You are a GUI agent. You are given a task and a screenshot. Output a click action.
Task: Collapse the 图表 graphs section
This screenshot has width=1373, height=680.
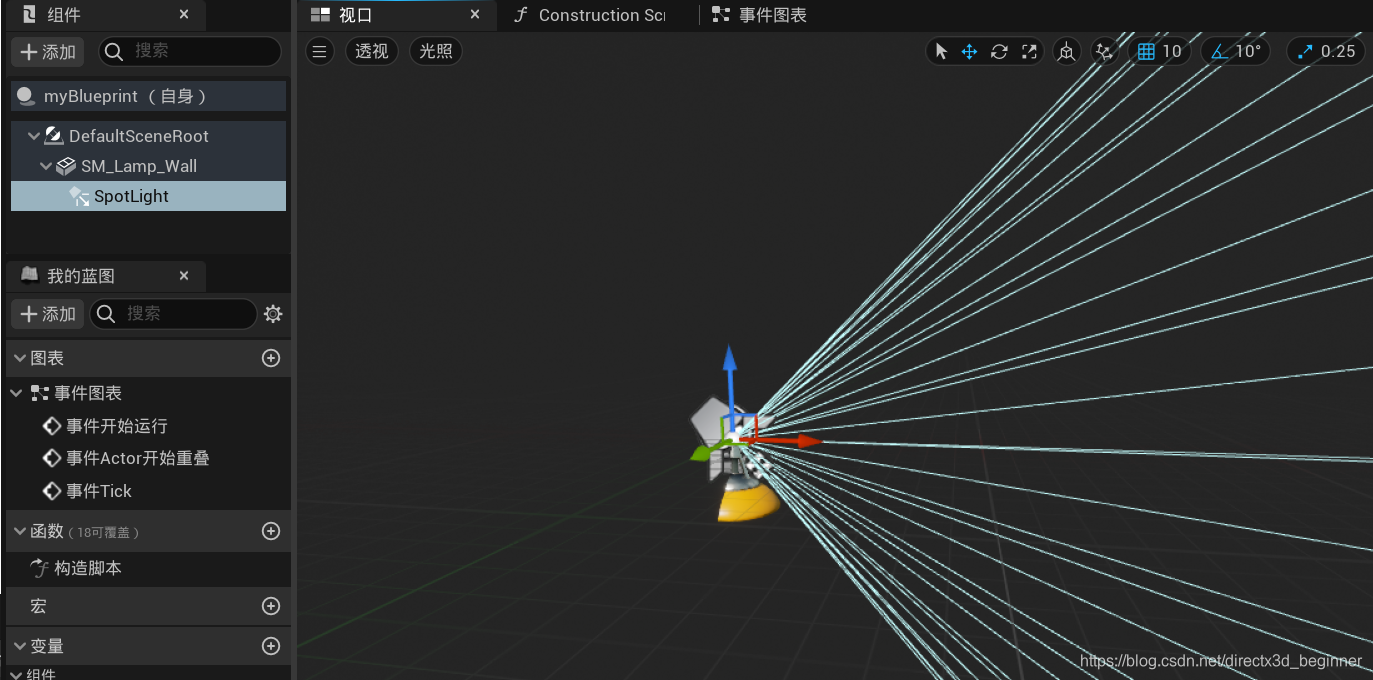(18, 358)
